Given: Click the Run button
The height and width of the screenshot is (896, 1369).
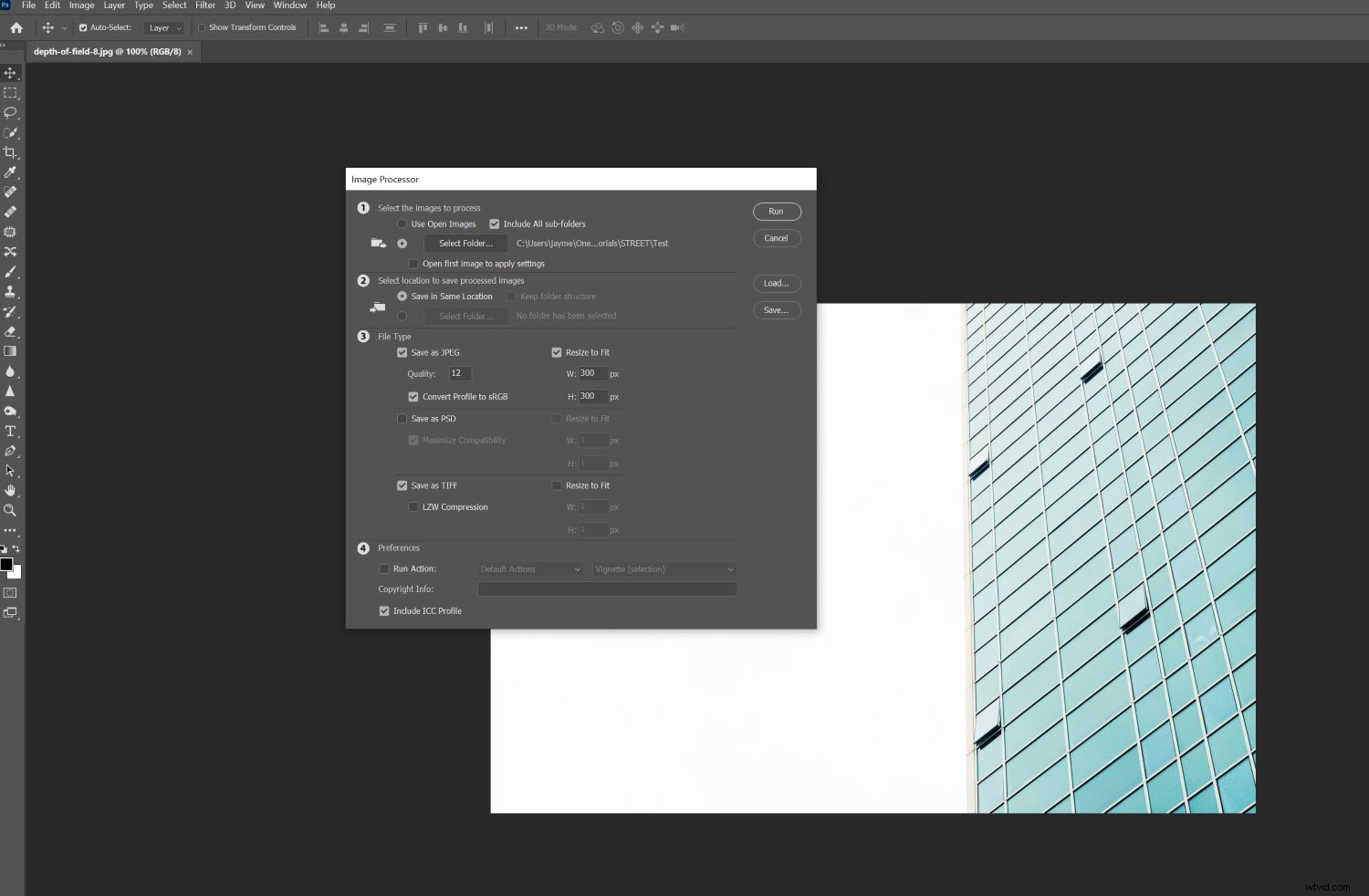Looking at the screenshot, I should coord(776,211).
